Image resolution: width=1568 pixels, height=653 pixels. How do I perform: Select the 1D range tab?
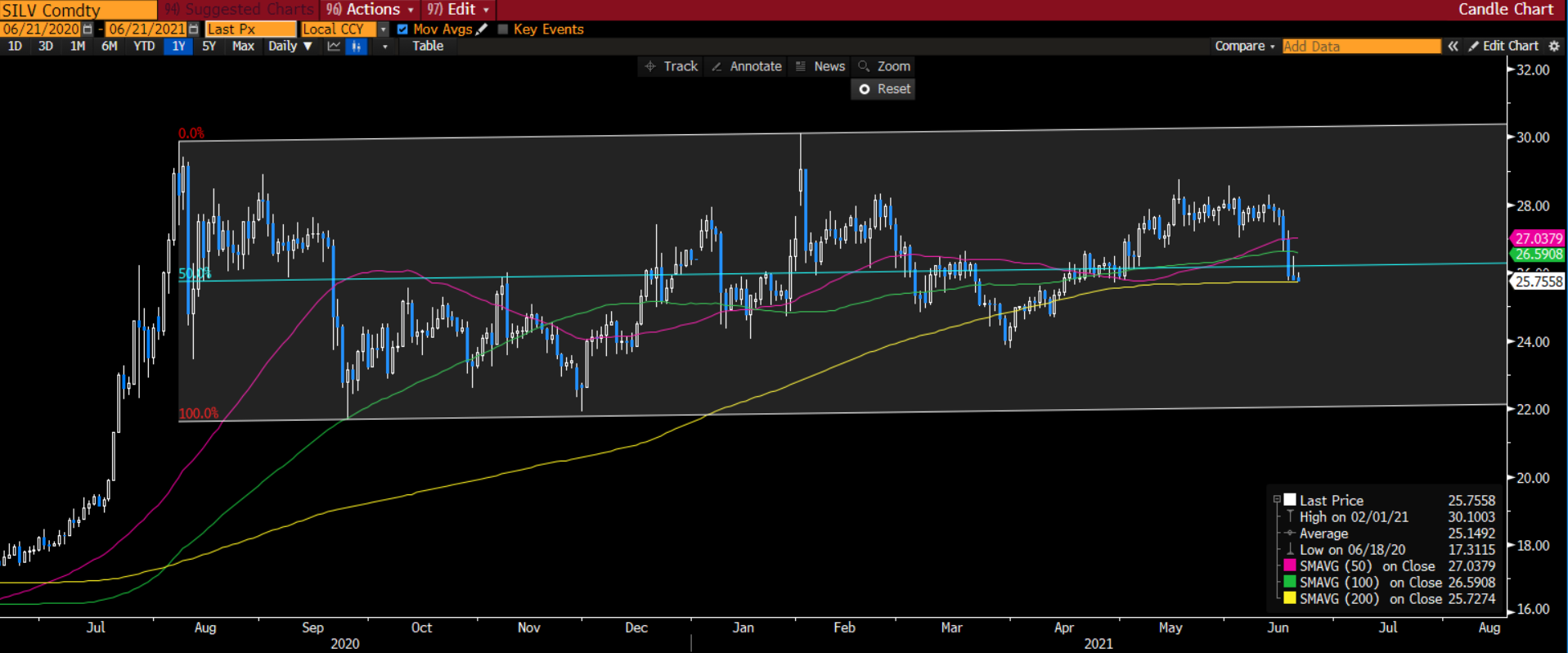[x=15, y=47]
